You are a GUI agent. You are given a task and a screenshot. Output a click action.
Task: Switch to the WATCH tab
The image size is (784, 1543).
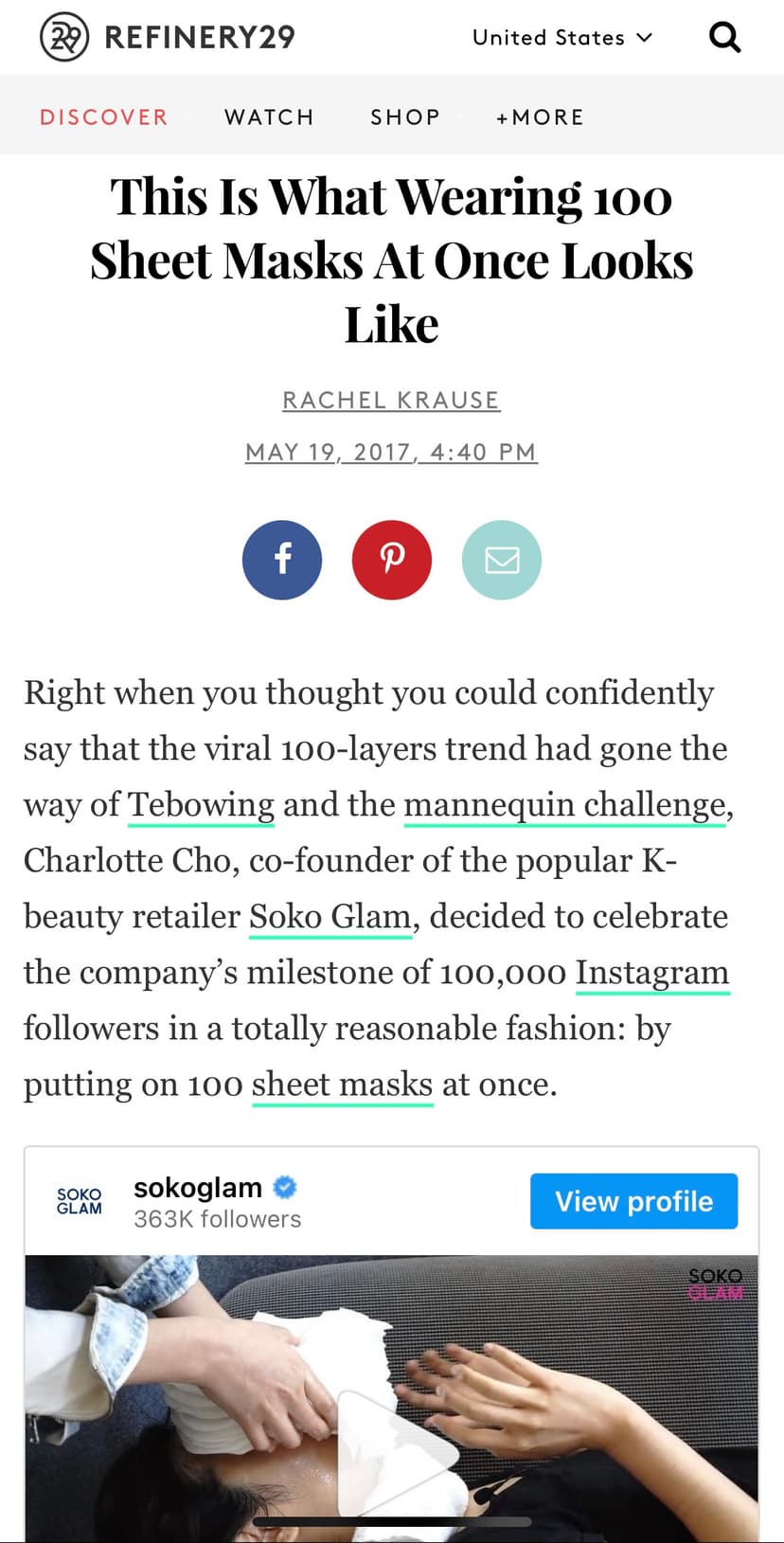[269, 117]
